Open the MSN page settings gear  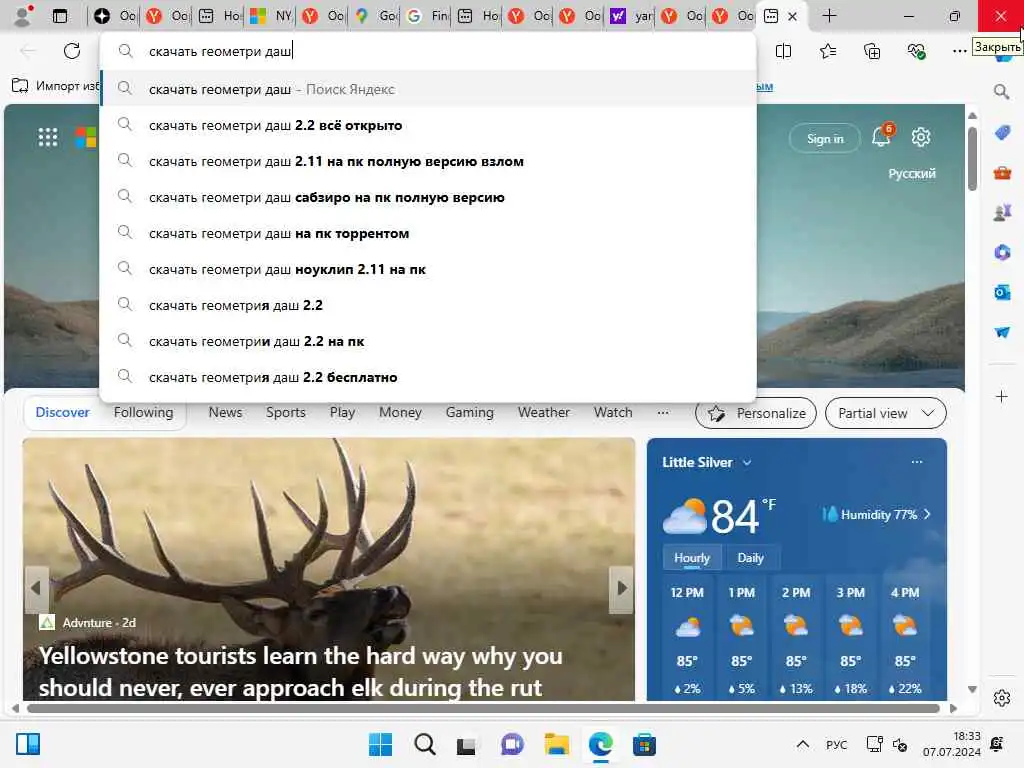click(921, 137)
